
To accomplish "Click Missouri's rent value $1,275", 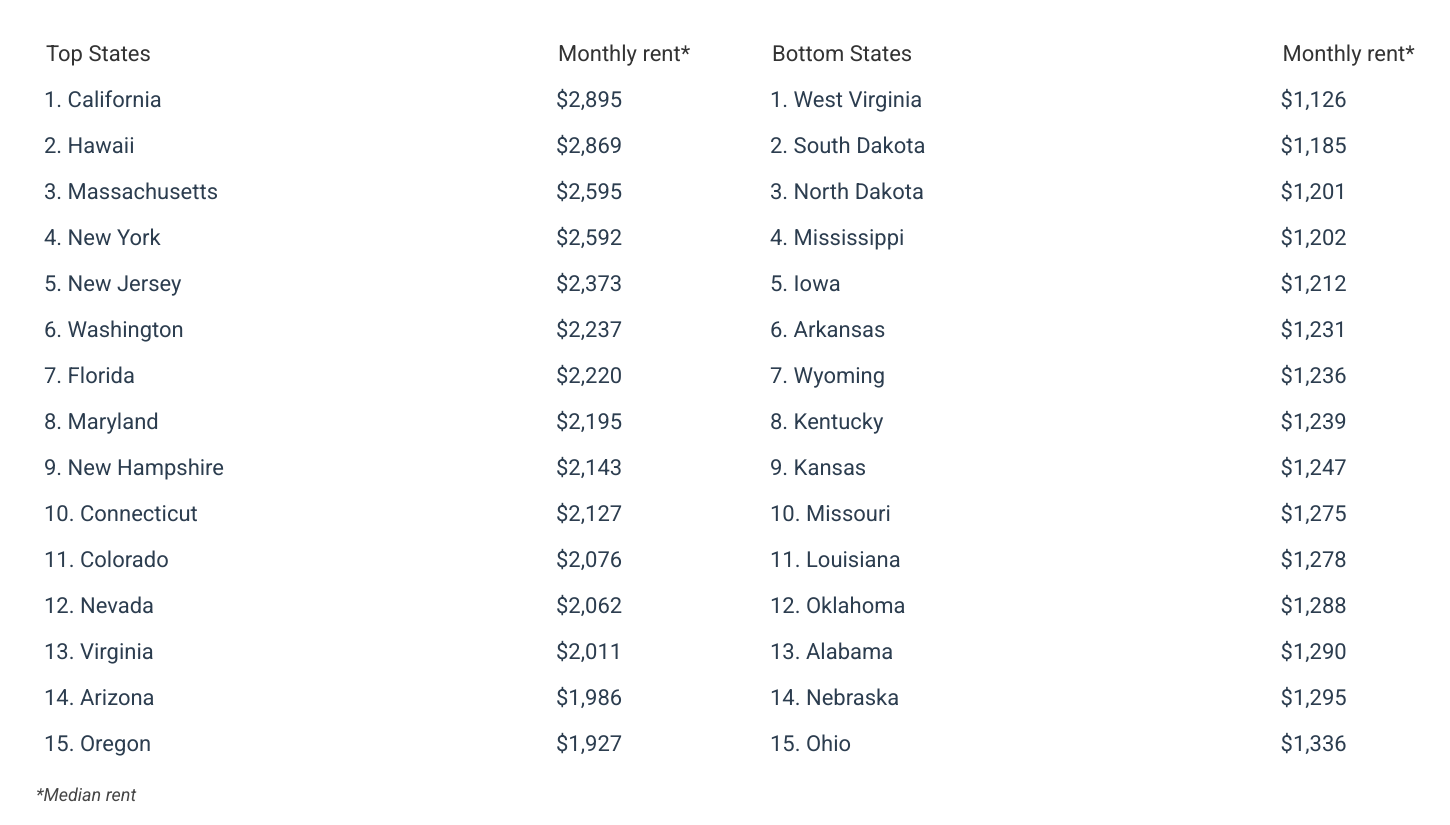I will 1313,514.
